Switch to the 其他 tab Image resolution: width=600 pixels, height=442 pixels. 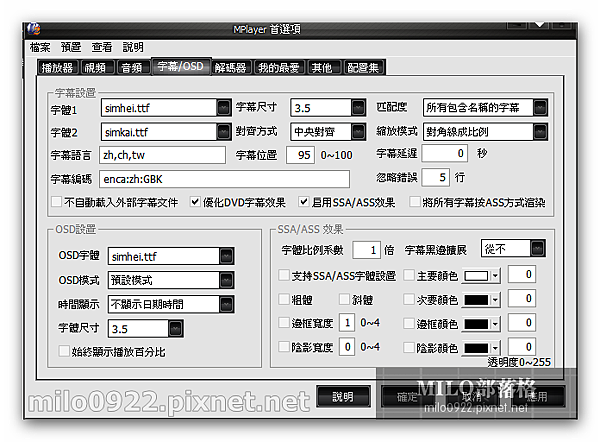pos(324,68)
